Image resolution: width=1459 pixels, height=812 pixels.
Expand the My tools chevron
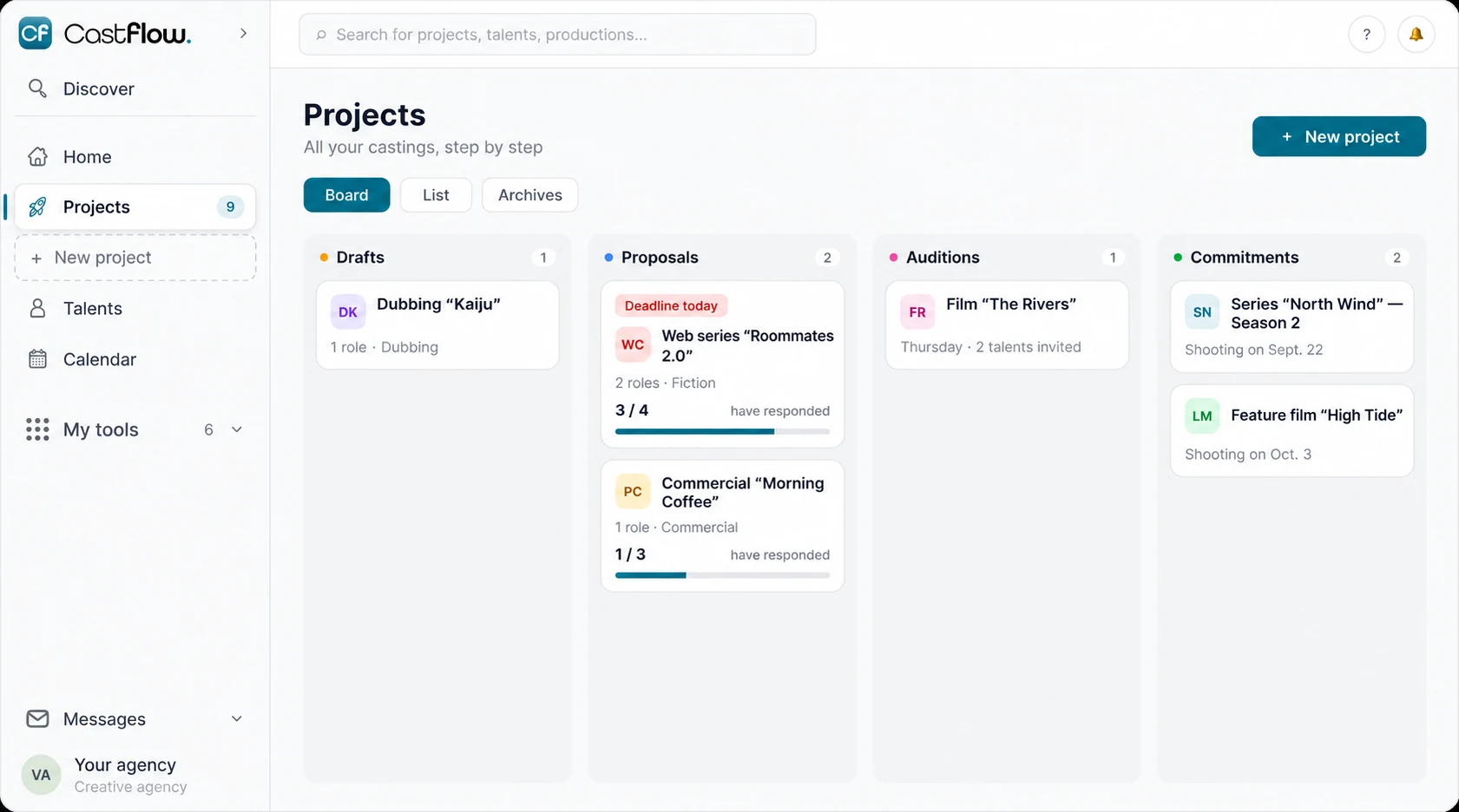[x=237, y=429]
